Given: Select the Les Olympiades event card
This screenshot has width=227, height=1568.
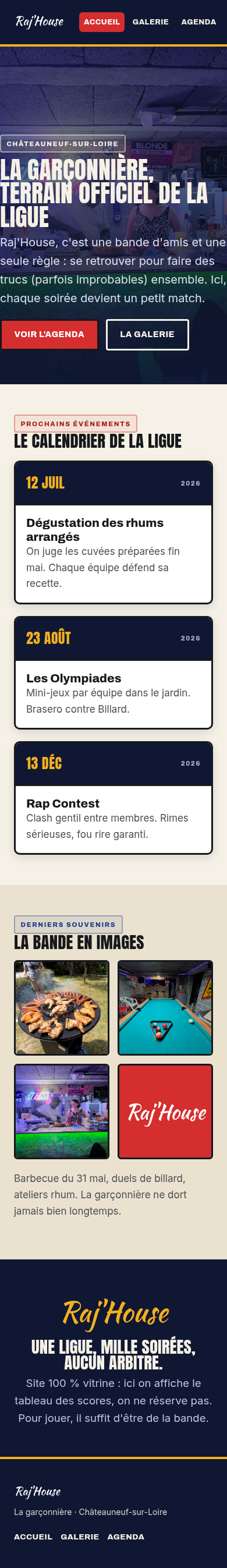Looking at the screenshot, I should 114,672.
